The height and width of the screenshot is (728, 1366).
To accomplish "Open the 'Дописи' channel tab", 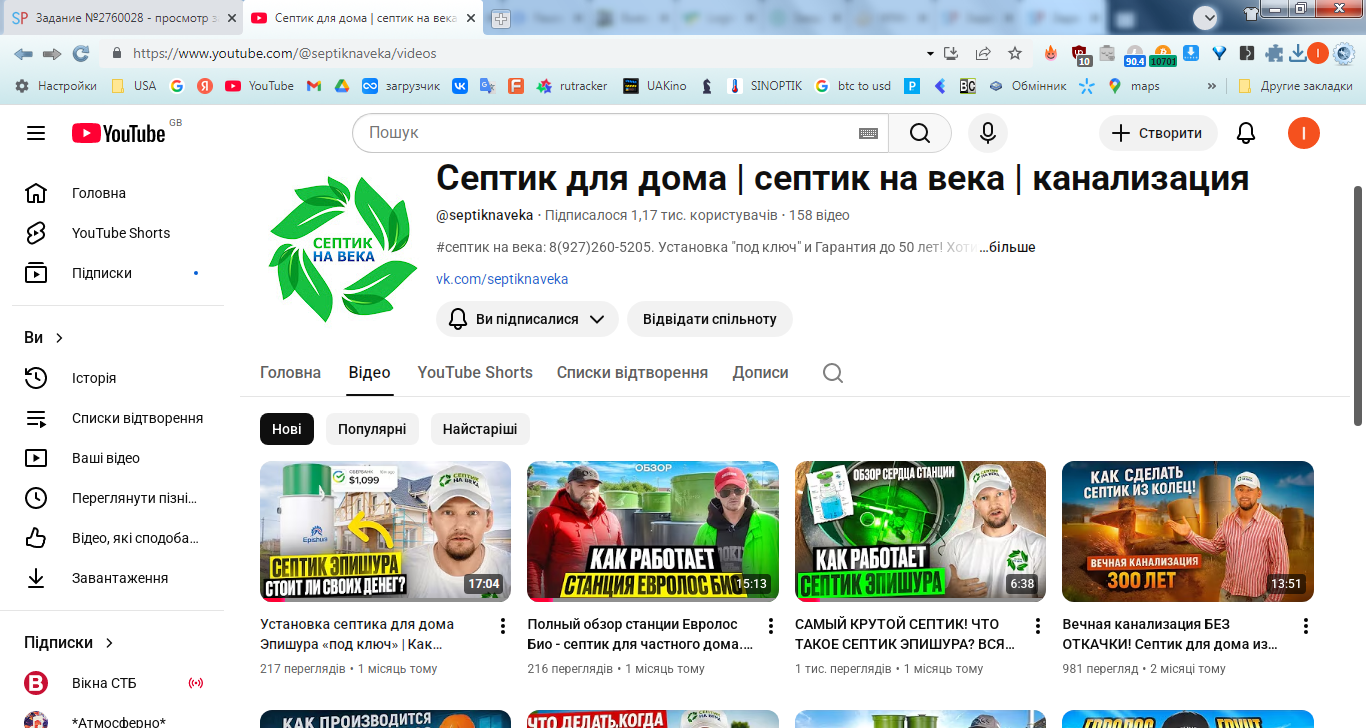I will coord(761,373).
